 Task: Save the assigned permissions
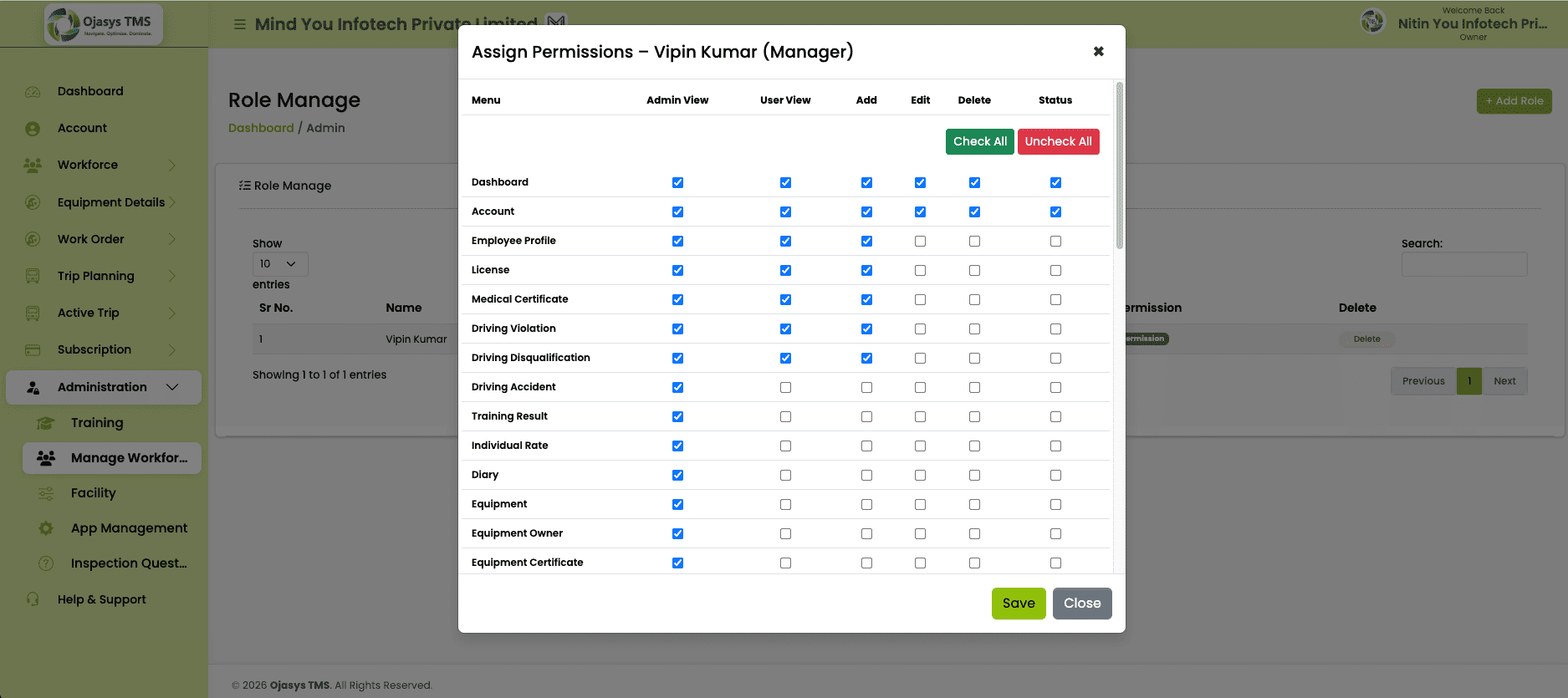point(1019,604)
